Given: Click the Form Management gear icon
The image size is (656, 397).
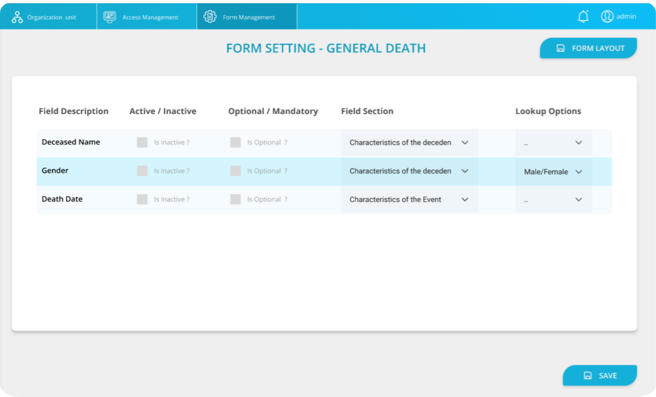Looking at the screenshot, I should (x=210, y=17).
